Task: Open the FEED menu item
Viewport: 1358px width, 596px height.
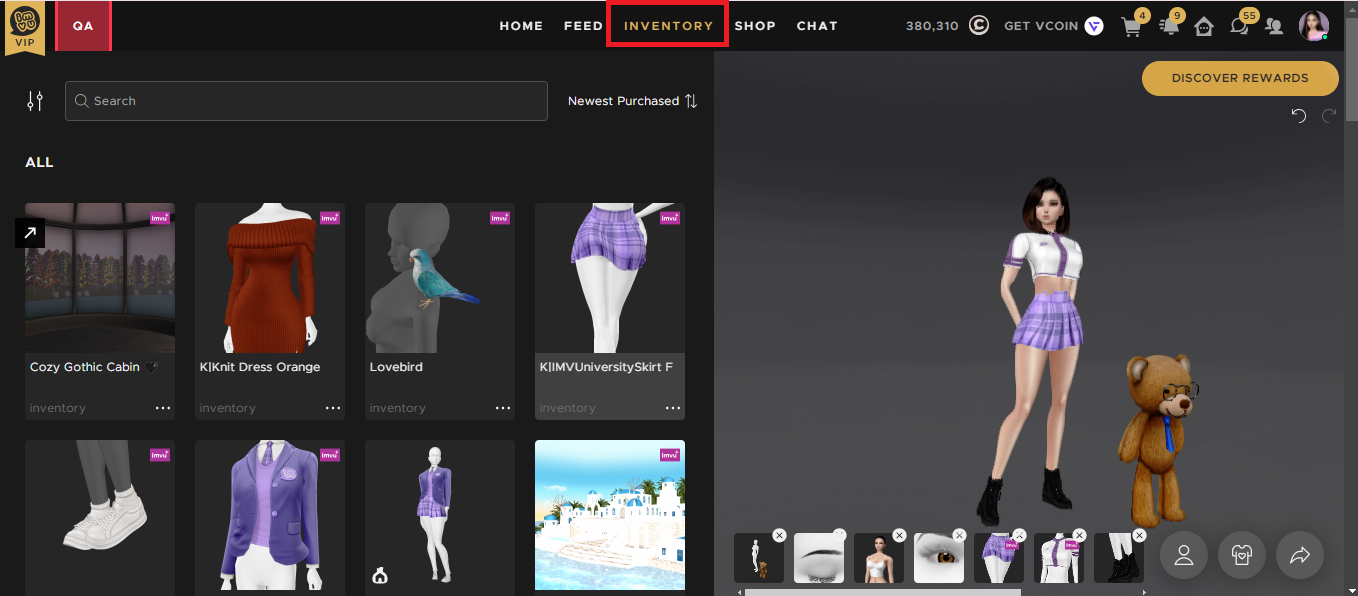Action: tap(583, 26)
